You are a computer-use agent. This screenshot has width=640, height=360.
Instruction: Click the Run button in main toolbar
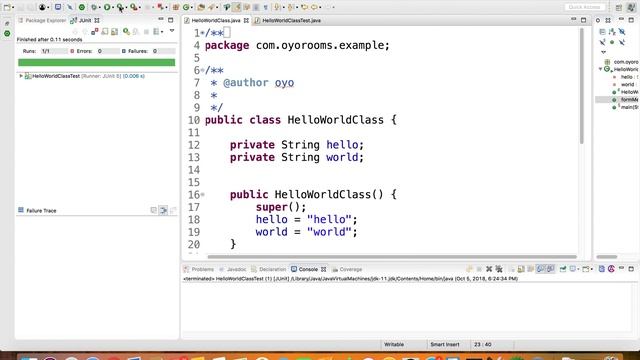coord(107,7)
